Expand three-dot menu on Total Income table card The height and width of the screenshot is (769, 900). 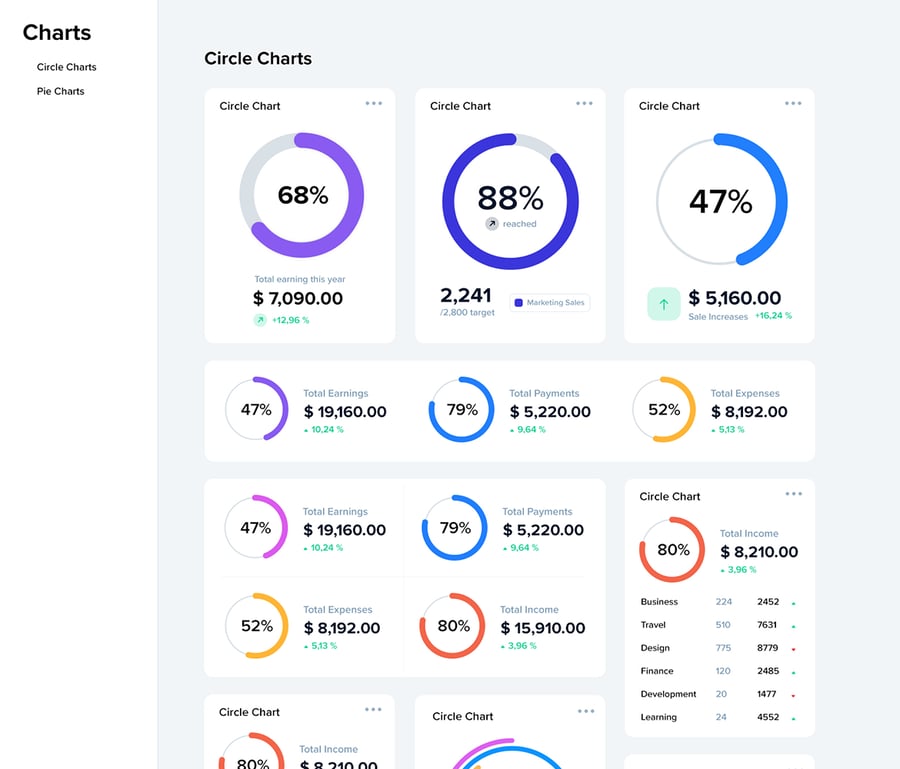(794, 493)
